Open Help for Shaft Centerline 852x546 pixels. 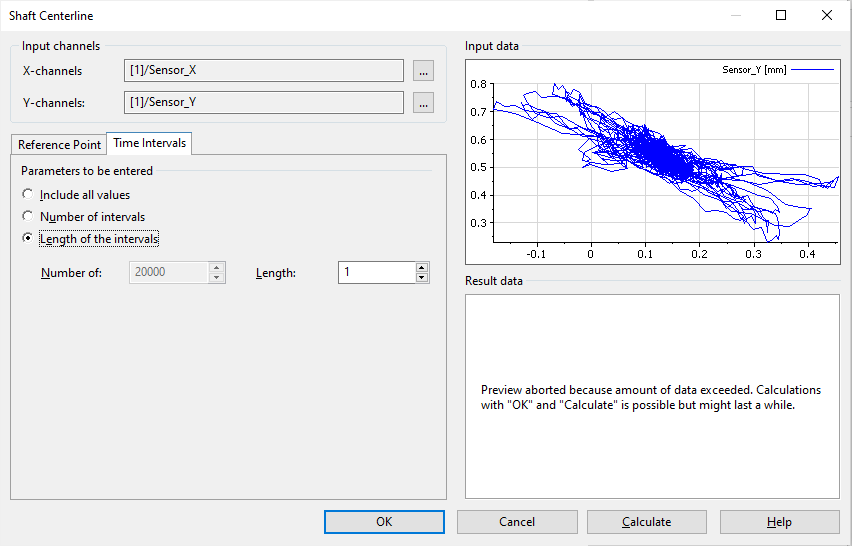click(x=779, y=522)
